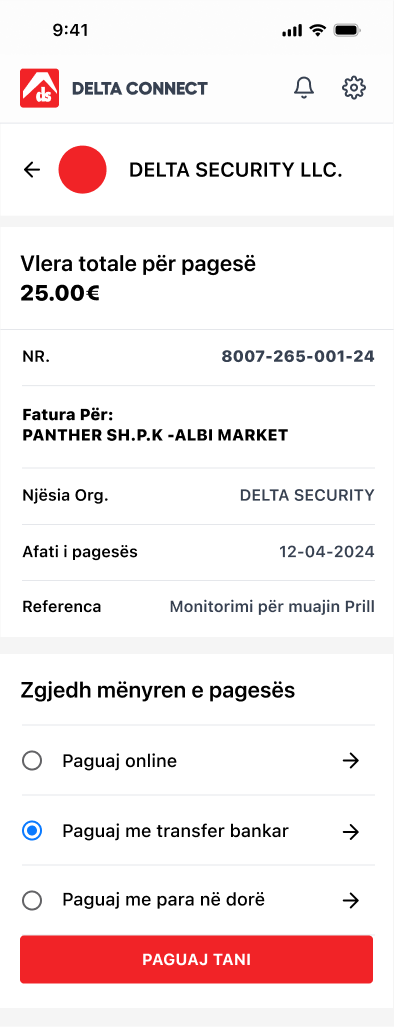Select Paguaj me para në dorë radio button

(x=32, y=901)
